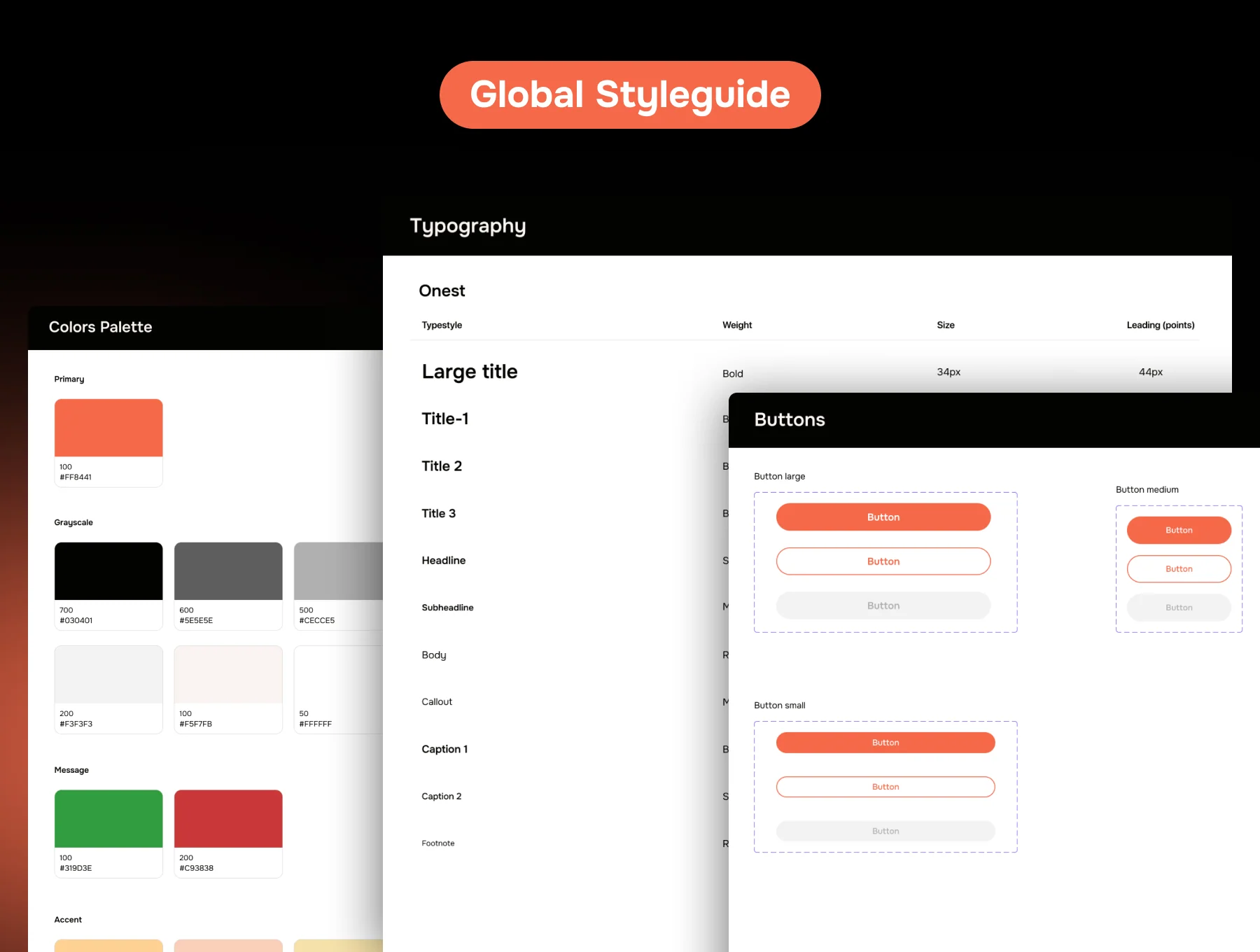1260x952 pixels.
Task: Click the filled medium orange Button
Action: click(1179, 530)
